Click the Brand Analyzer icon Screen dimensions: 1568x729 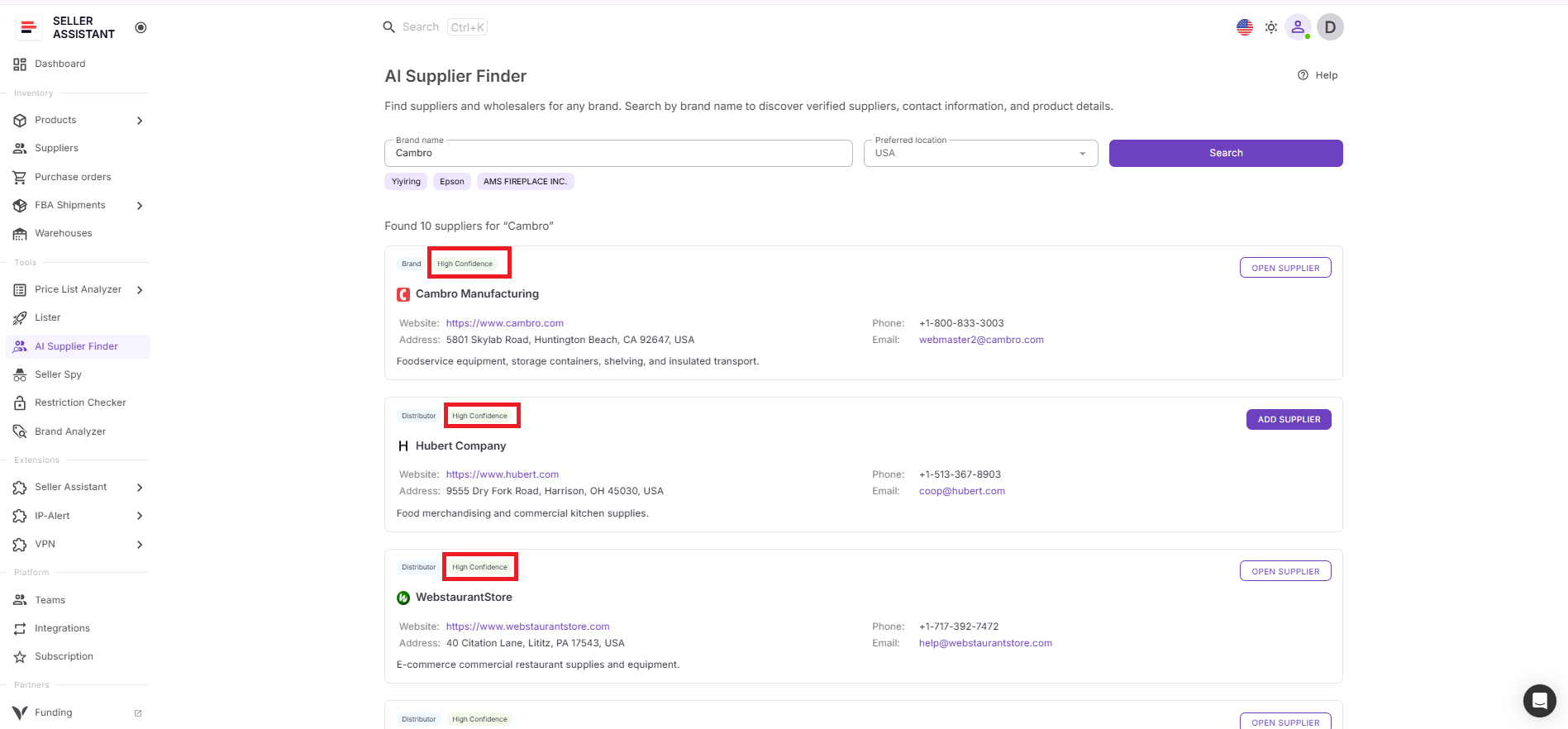coord(20,431)
